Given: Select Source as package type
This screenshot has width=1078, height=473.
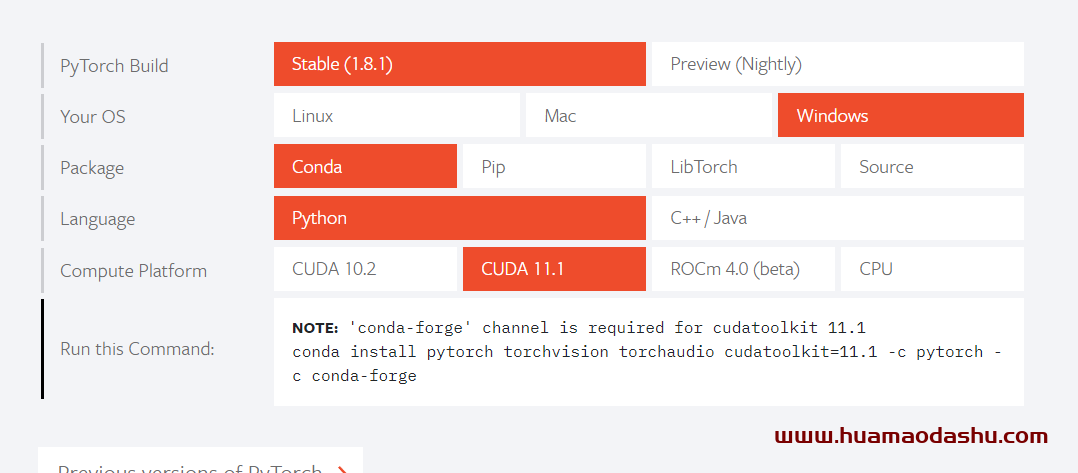Looking at the screenshot, I should [932, 166].
